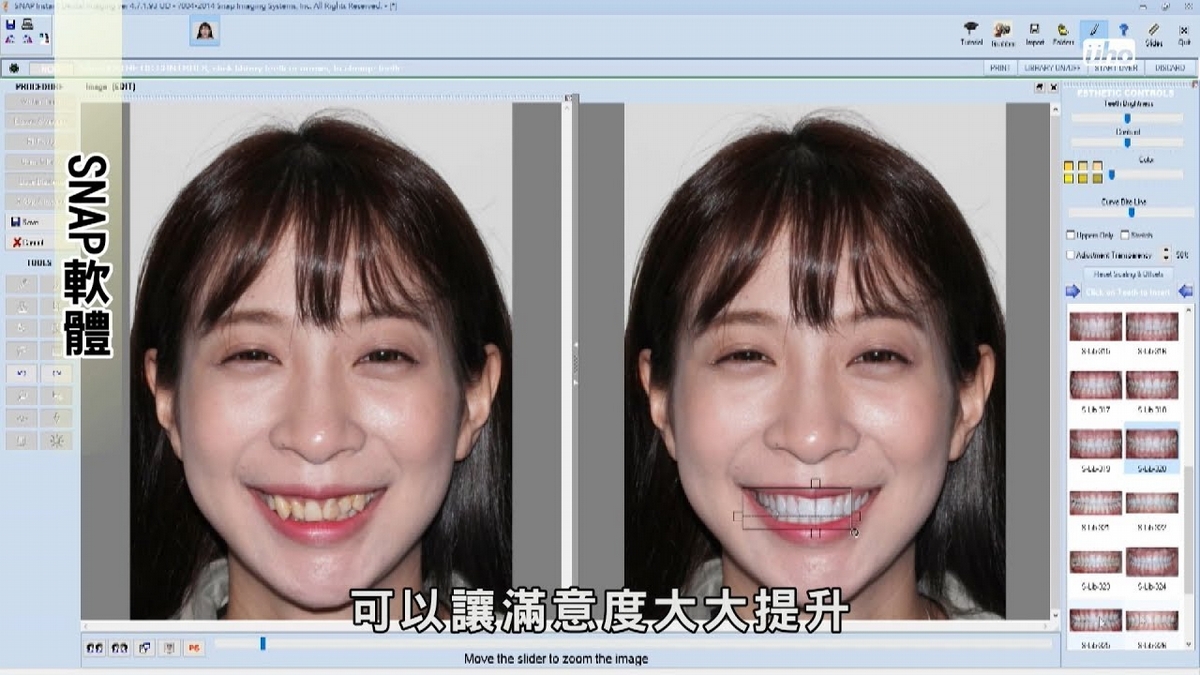Click the Import icon in the toolbar
The height and width of the screenshot is (675, 1200).
(x=1034, y=33)
